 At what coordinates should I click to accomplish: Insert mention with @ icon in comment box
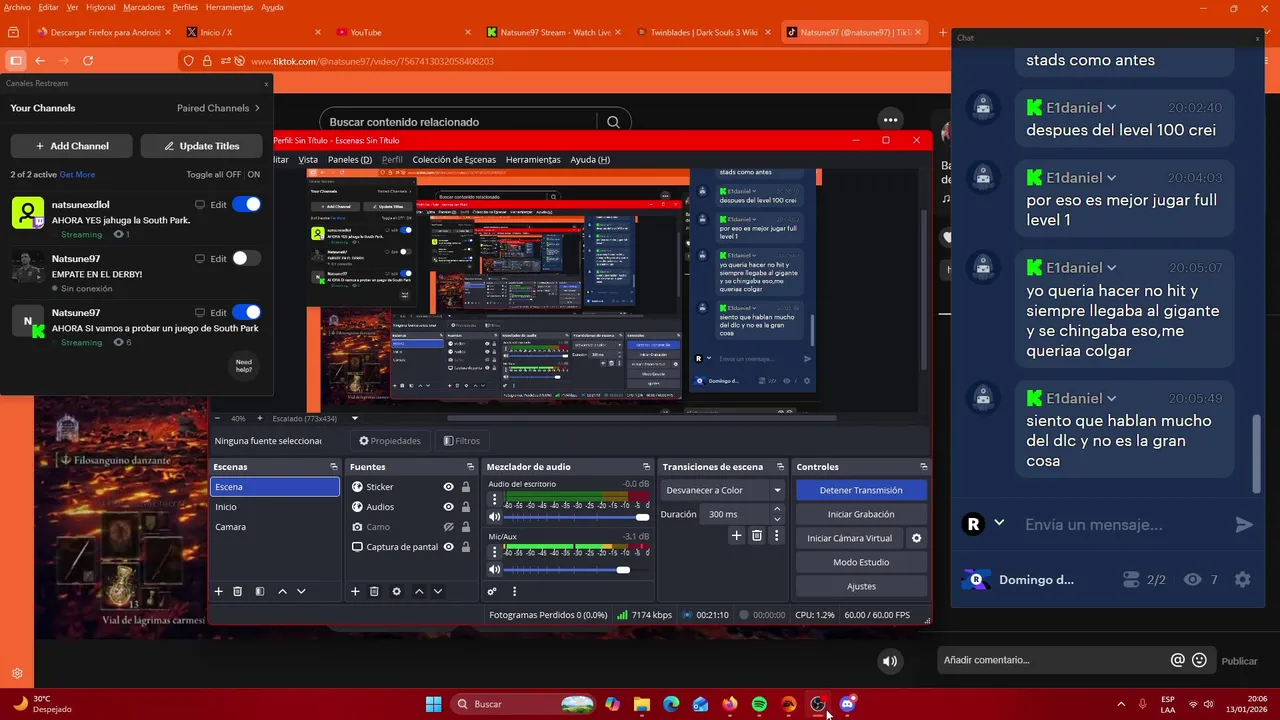tap(1178, 660)
